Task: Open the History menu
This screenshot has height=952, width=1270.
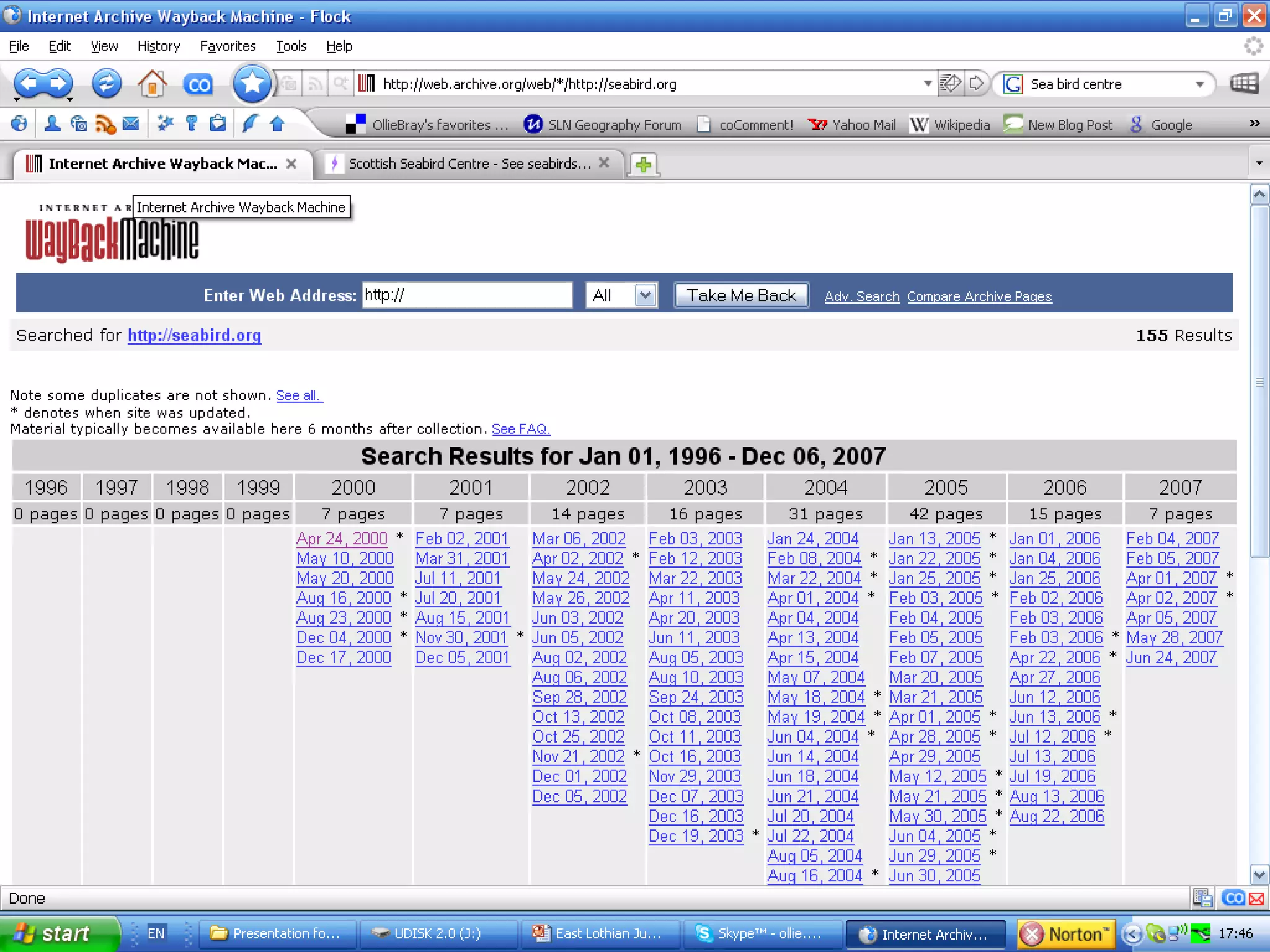Action: click(159, 46)
